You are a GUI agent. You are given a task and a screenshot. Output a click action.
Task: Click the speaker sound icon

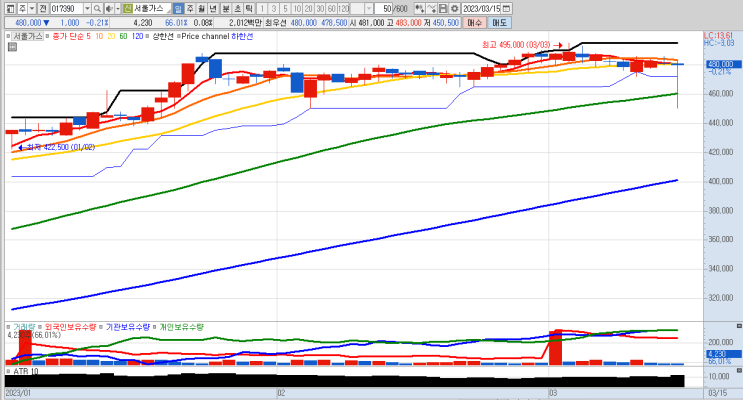[109, 9]
